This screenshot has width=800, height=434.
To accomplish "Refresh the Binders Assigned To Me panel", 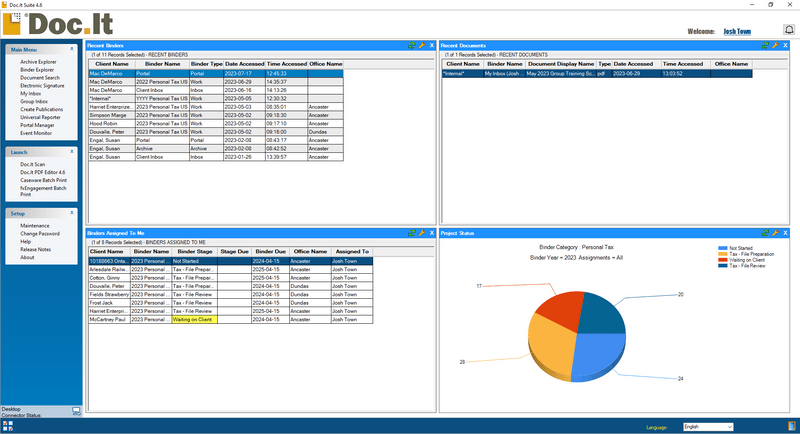I will pos(412,233).
